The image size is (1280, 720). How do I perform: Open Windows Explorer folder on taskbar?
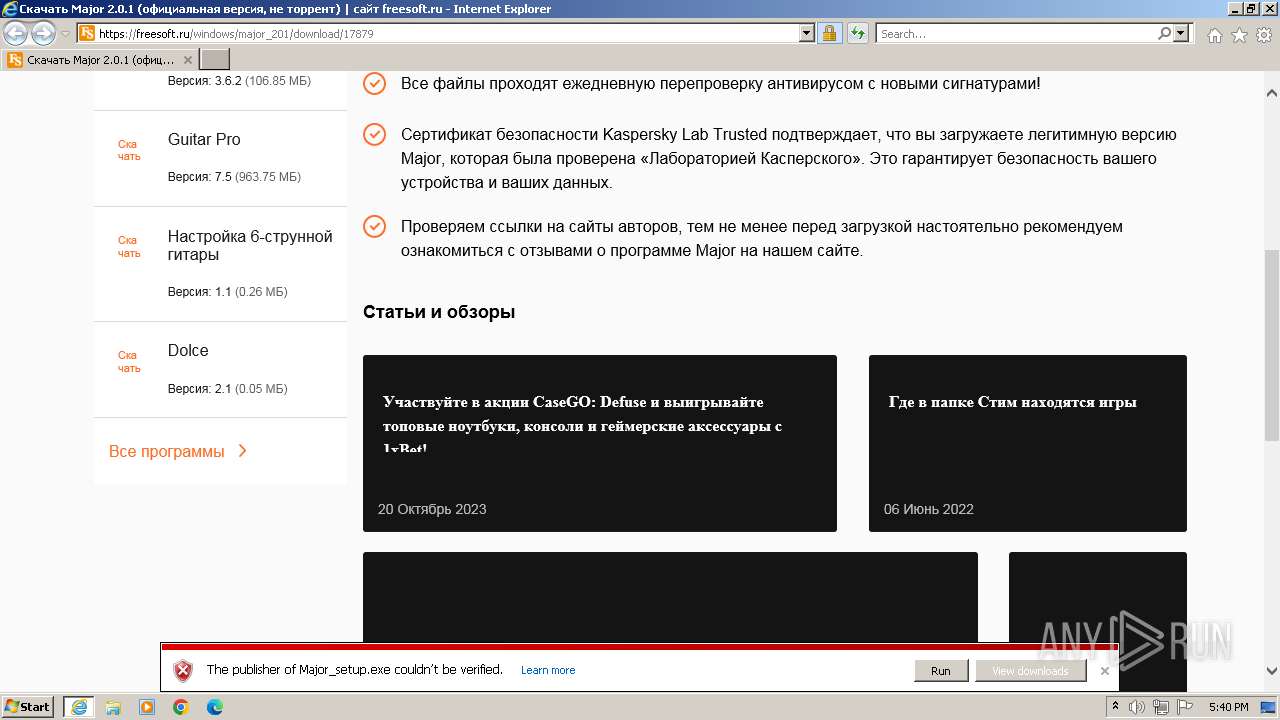click(113, 707)
